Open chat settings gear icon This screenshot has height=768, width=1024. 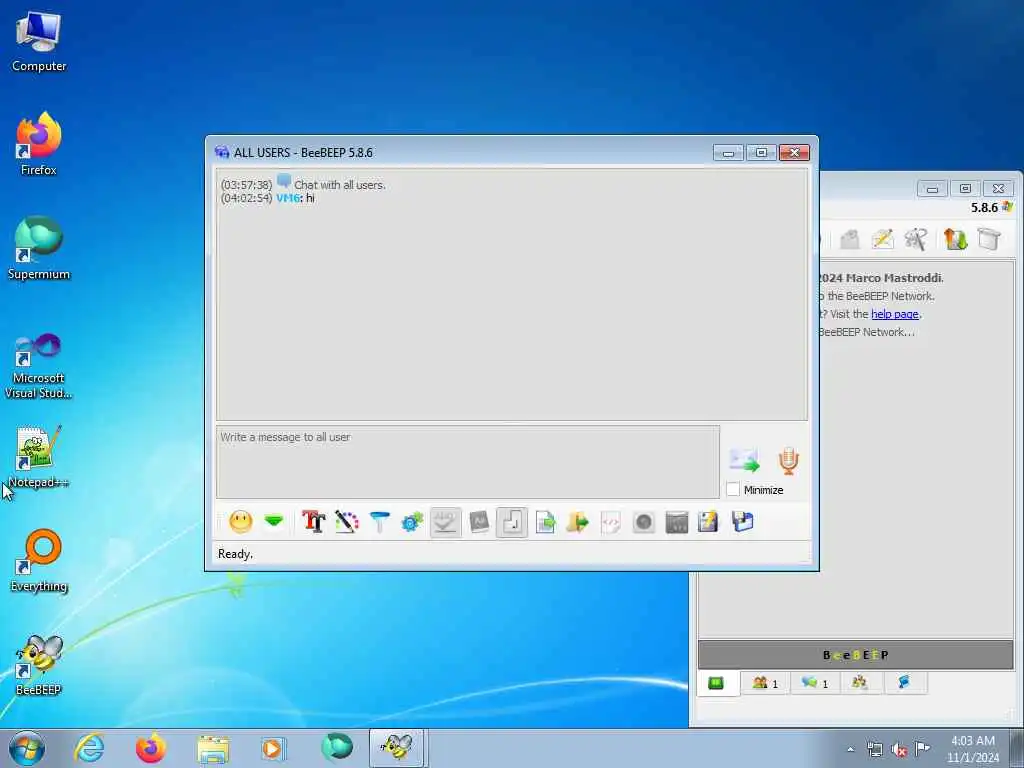tap(412, 522)
